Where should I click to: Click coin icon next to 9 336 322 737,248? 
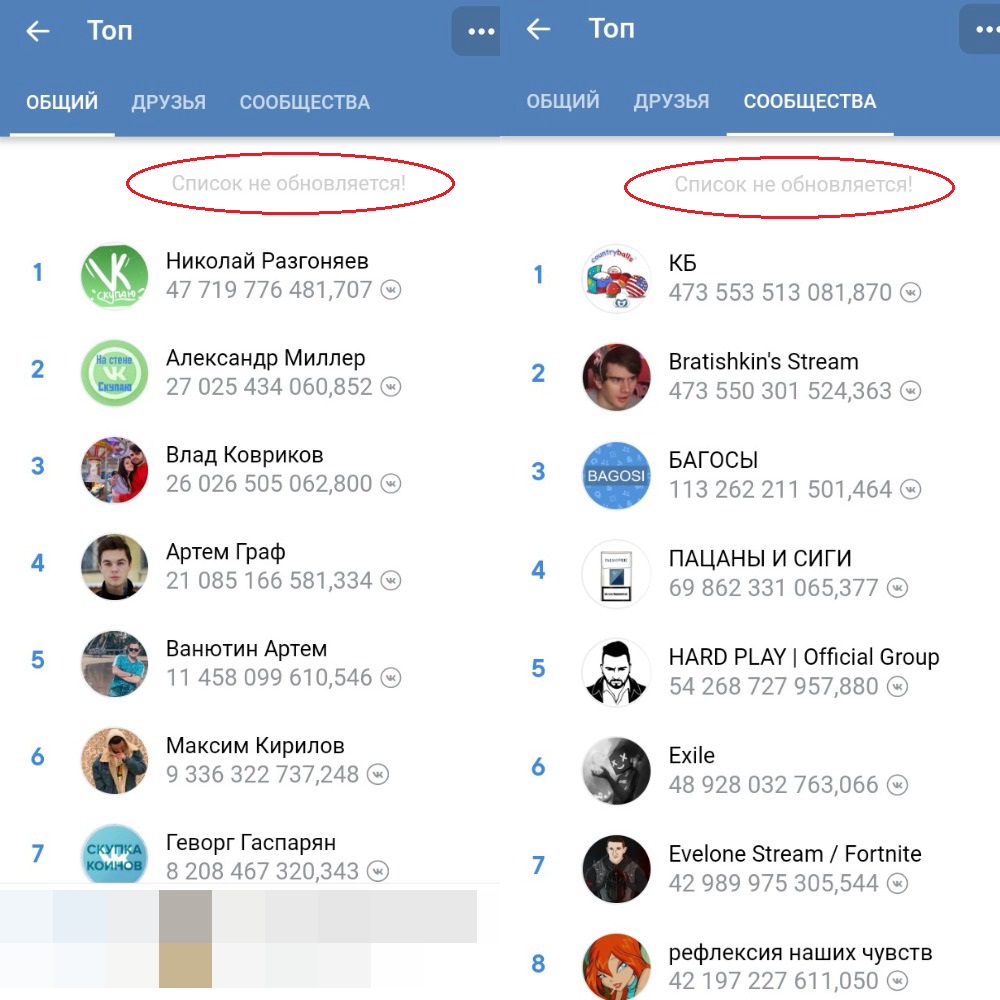tap(378, 774)
